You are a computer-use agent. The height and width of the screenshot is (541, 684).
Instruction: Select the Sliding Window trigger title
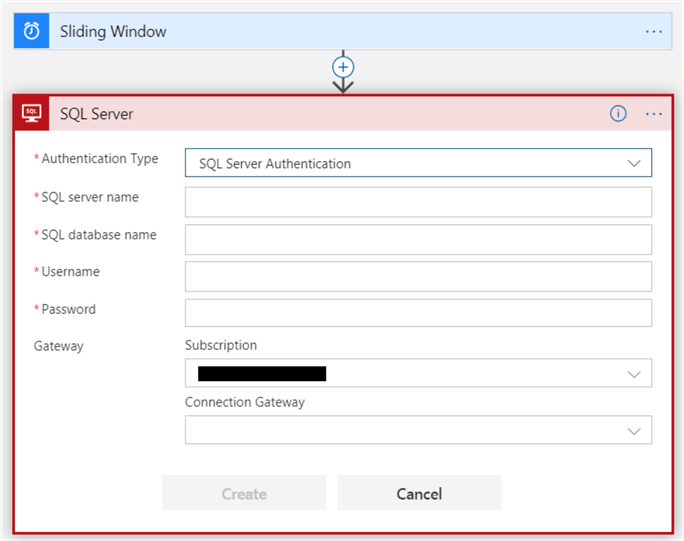pos(113,32)
